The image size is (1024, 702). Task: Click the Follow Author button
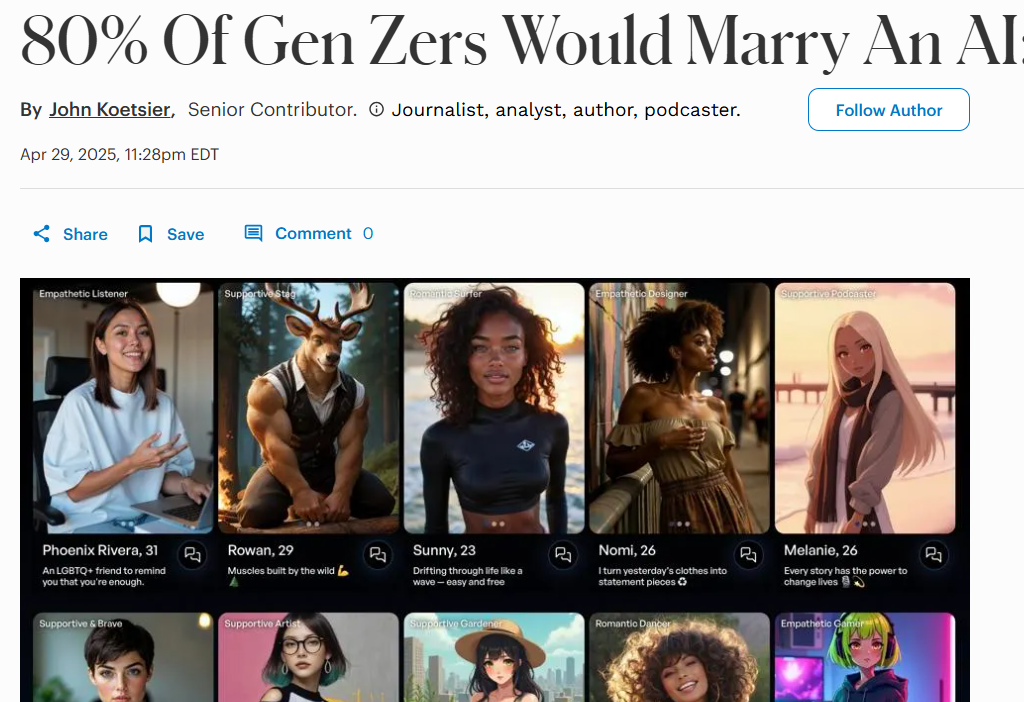point(889,110)
